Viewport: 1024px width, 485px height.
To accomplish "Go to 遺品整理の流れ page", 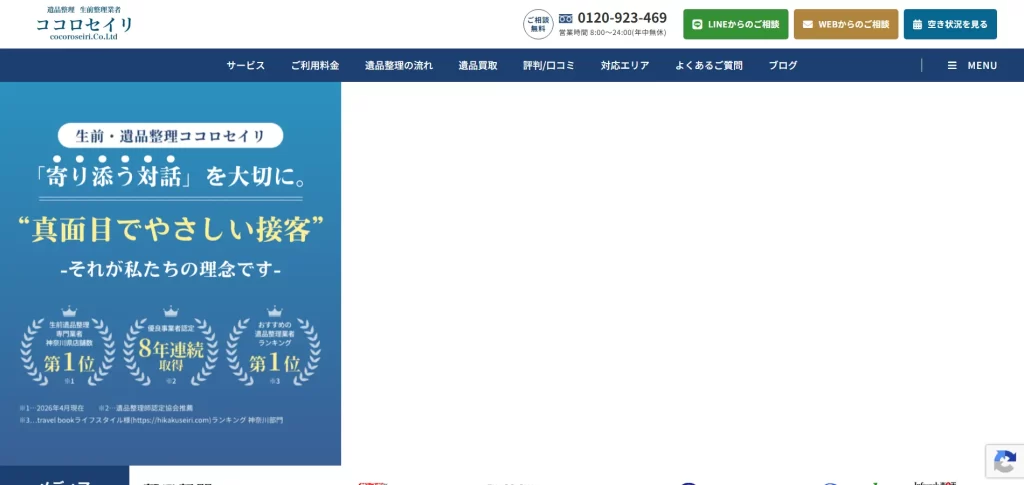I will (399, 65).
